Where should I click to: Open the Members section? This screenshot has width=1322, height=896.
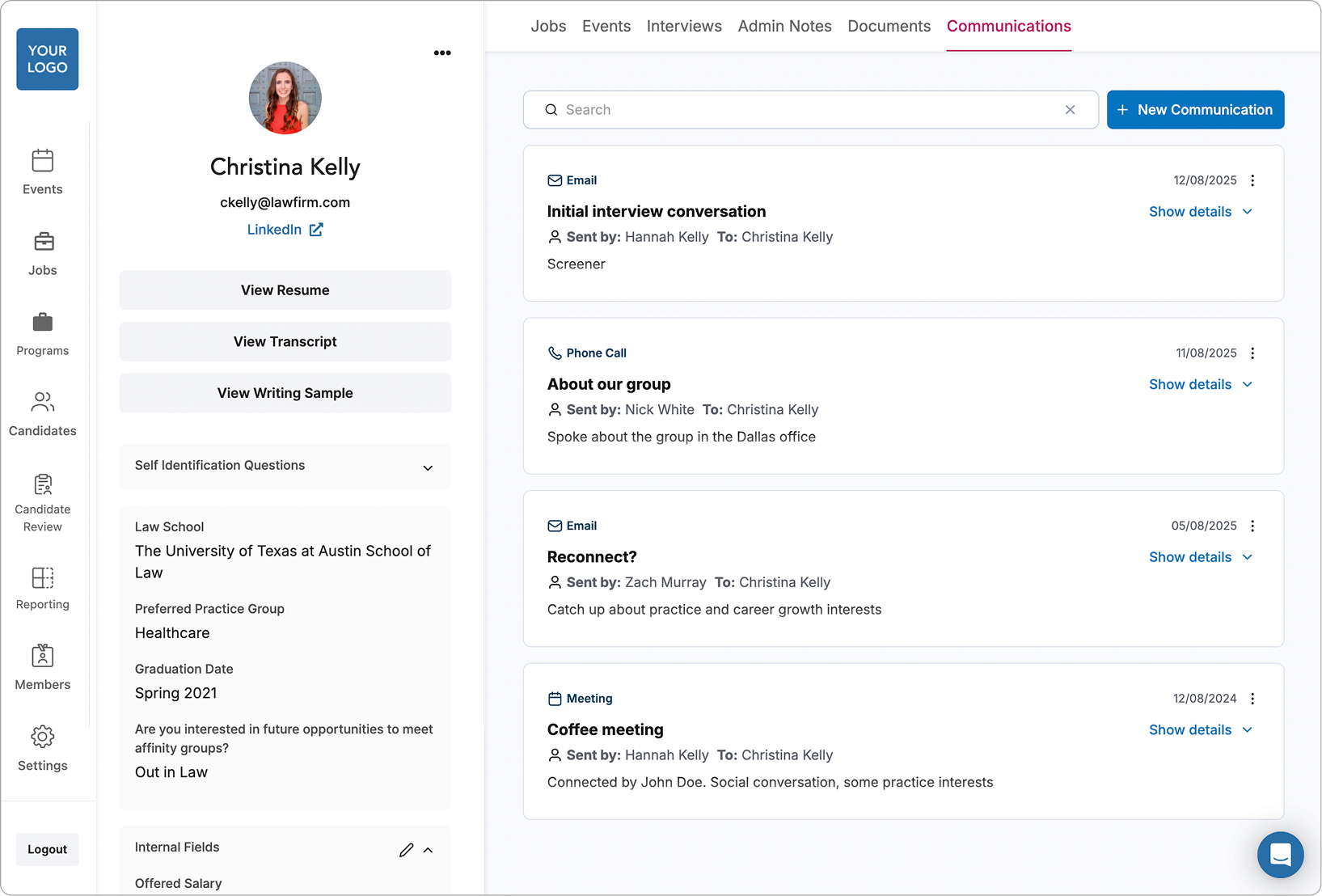(42, 656)
